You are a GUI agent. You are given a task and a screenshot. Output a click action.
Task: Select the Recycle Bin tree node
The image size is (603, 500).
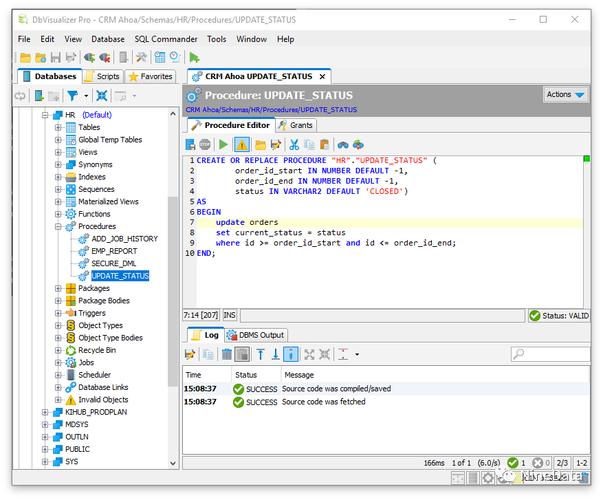(x=97, y=350)
